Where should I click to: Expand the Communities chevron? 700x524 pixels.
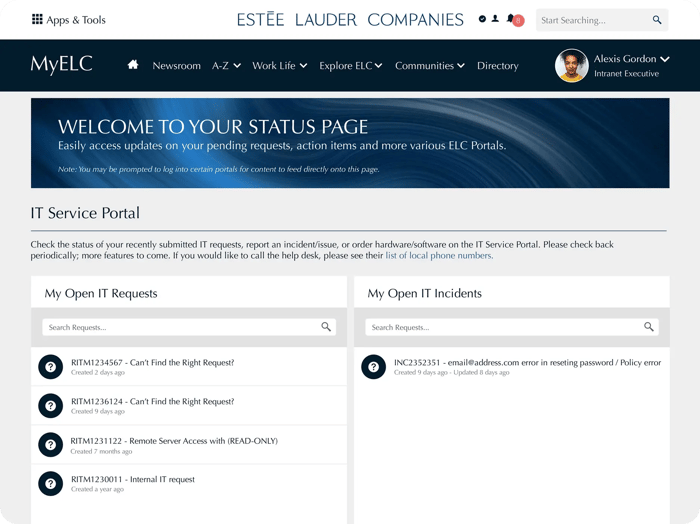coord(460,66)
